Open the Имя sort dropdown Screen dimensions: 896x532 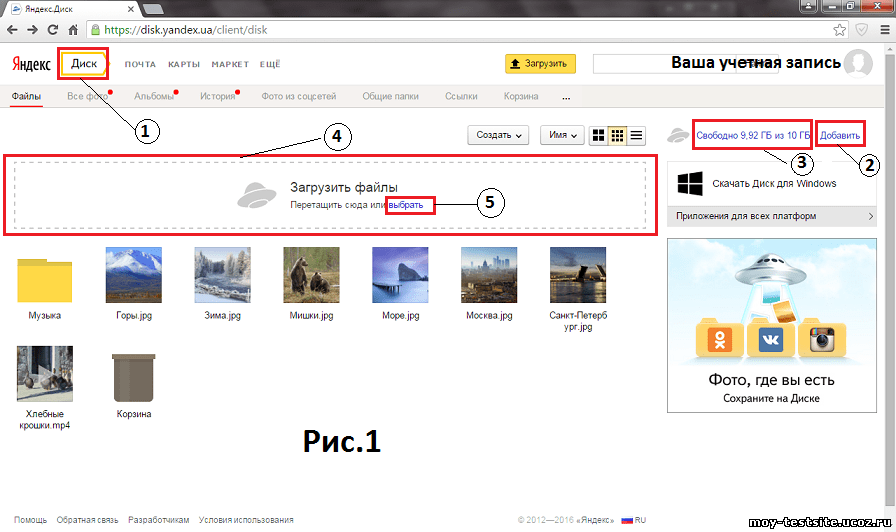pos(562,135)
